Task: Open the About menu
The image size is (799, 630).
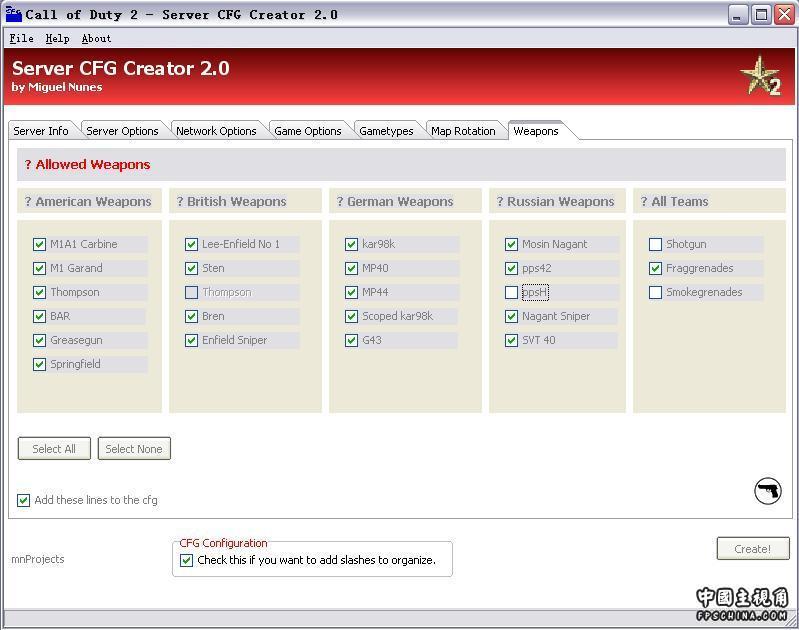Action: [x=96, y=39]
